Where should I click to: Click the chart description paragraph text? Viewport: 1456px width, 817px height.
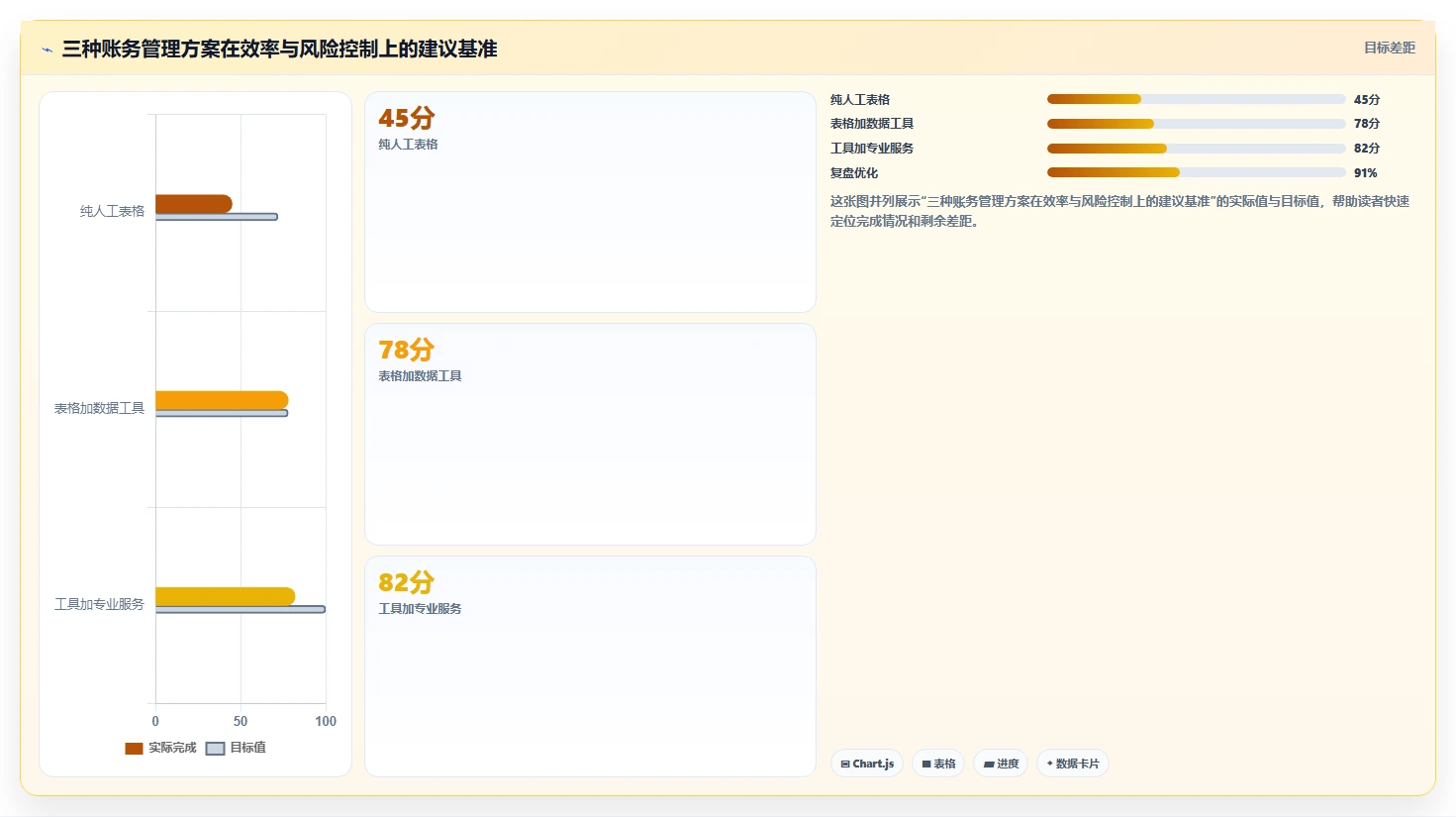(x=1119, y=211)
